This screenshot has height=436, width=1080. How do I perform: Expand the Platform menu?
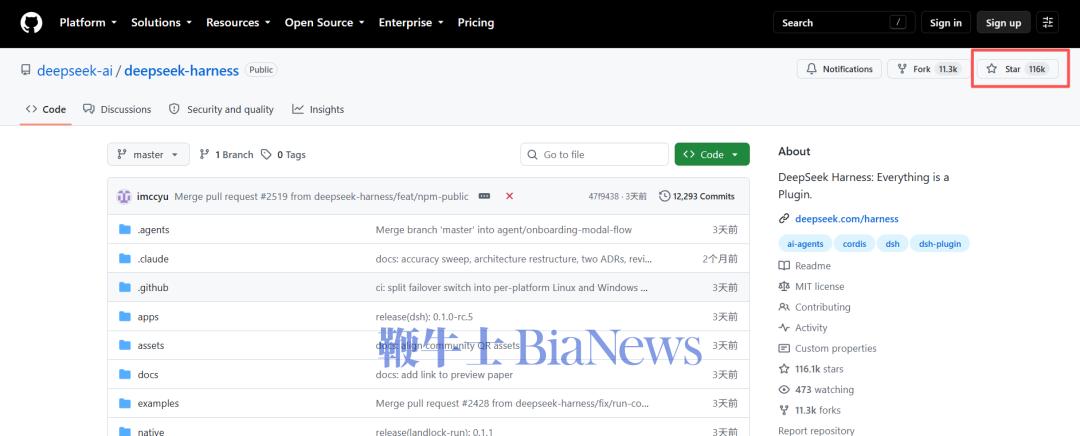click(88, 23)
